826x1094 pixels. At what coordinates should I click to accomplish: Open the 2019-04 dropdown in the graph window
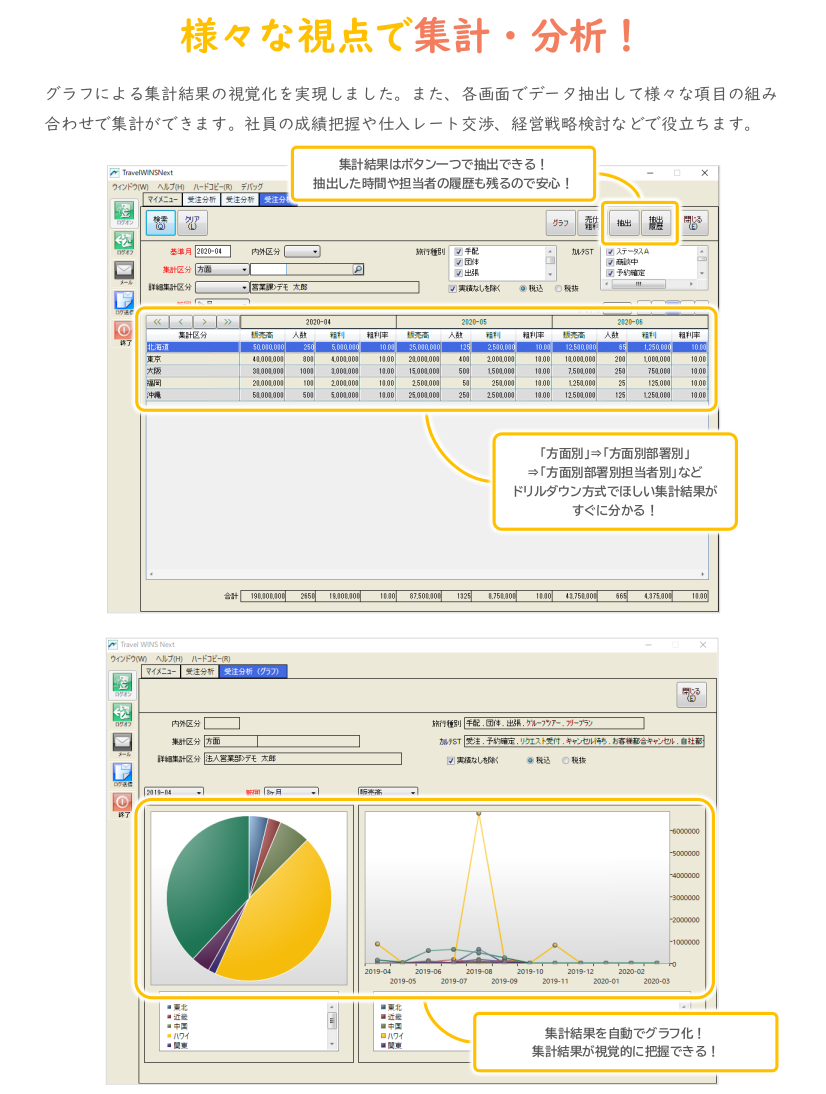[174, 792]
